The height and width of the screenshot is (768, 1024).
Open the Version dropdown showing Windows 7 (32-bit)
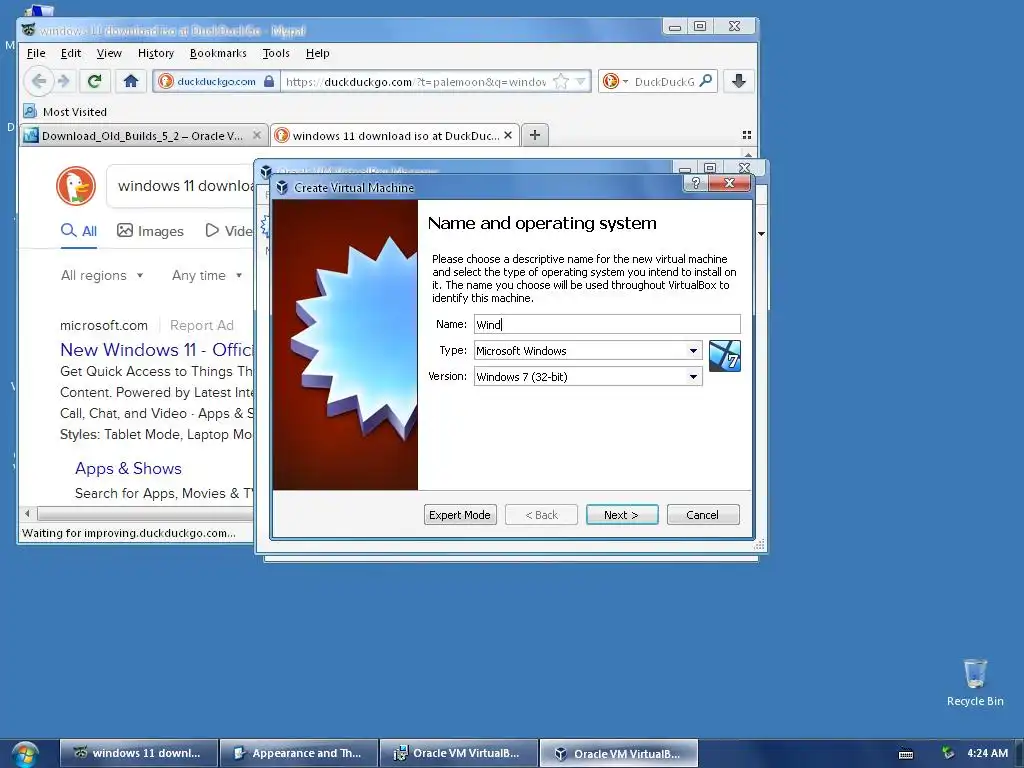click(x=588, y=376)
